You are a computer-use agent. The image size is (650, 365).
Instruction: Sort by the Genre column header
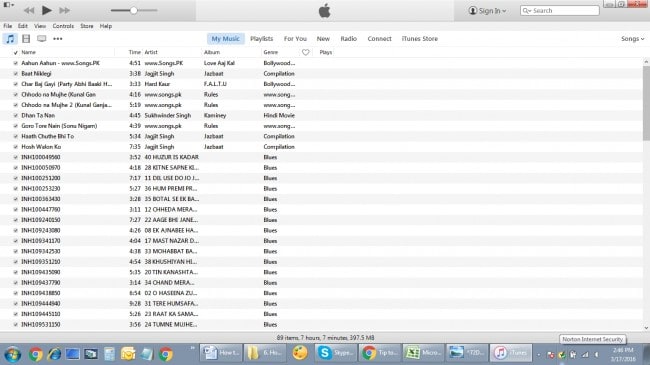pos(271,52)
